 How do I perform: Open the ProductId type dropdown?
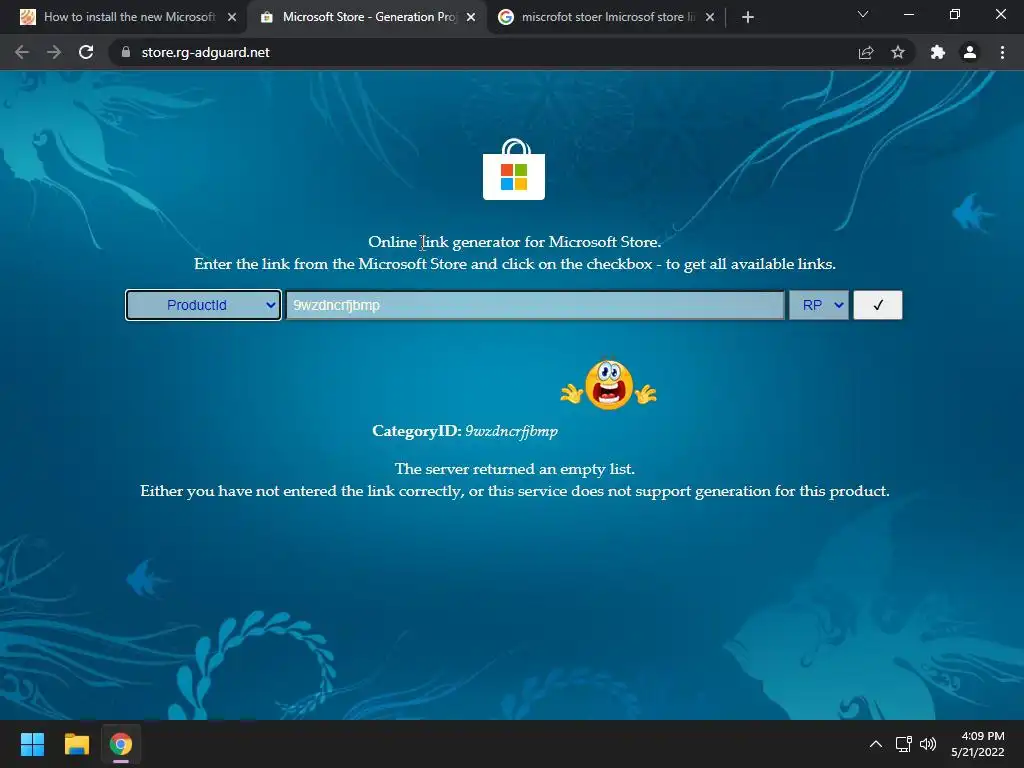tap(203, 305)
